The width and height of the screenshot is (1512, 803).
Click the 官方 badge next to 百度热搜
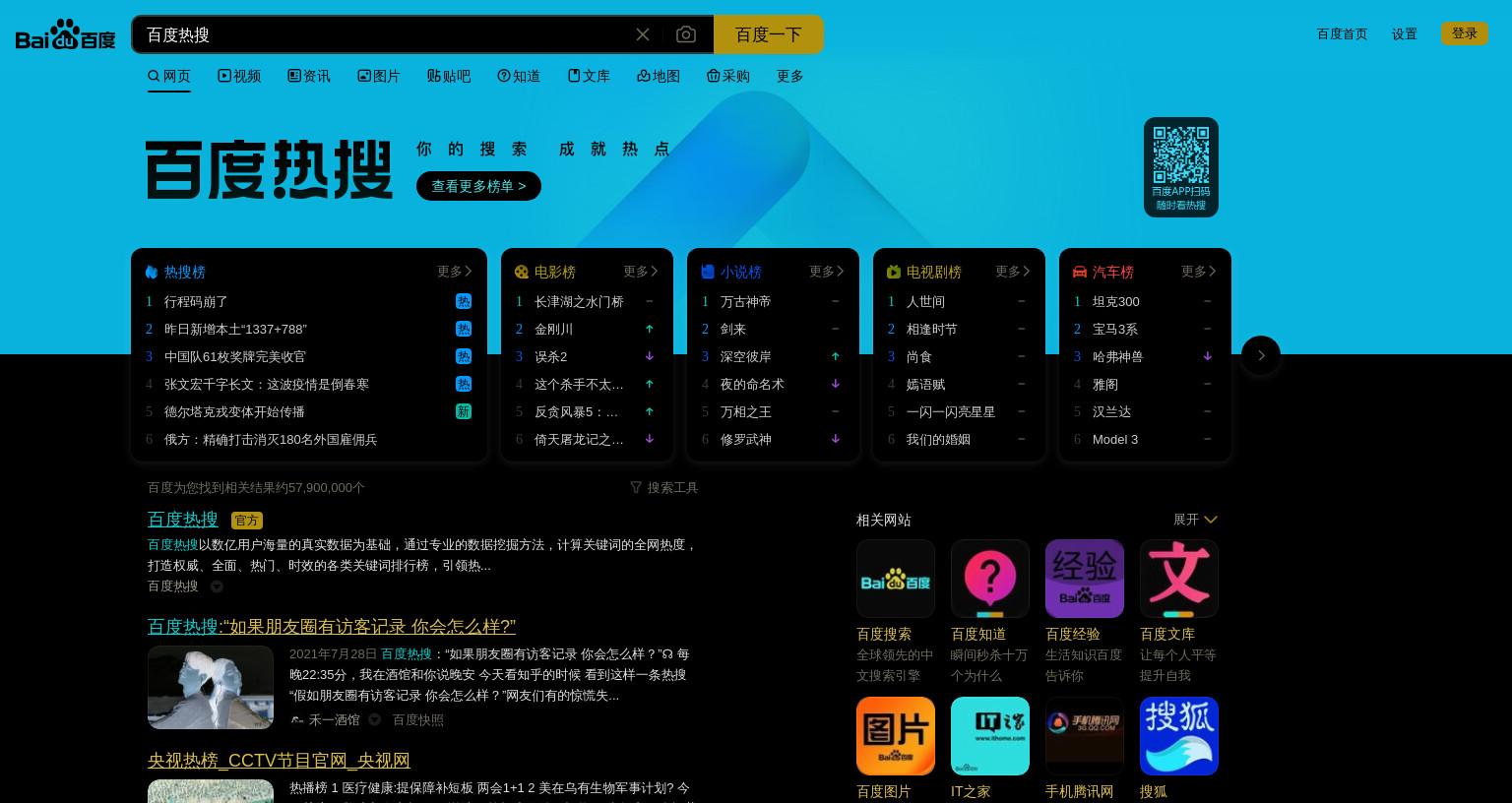pyautogui.click(x=247, y=521)
